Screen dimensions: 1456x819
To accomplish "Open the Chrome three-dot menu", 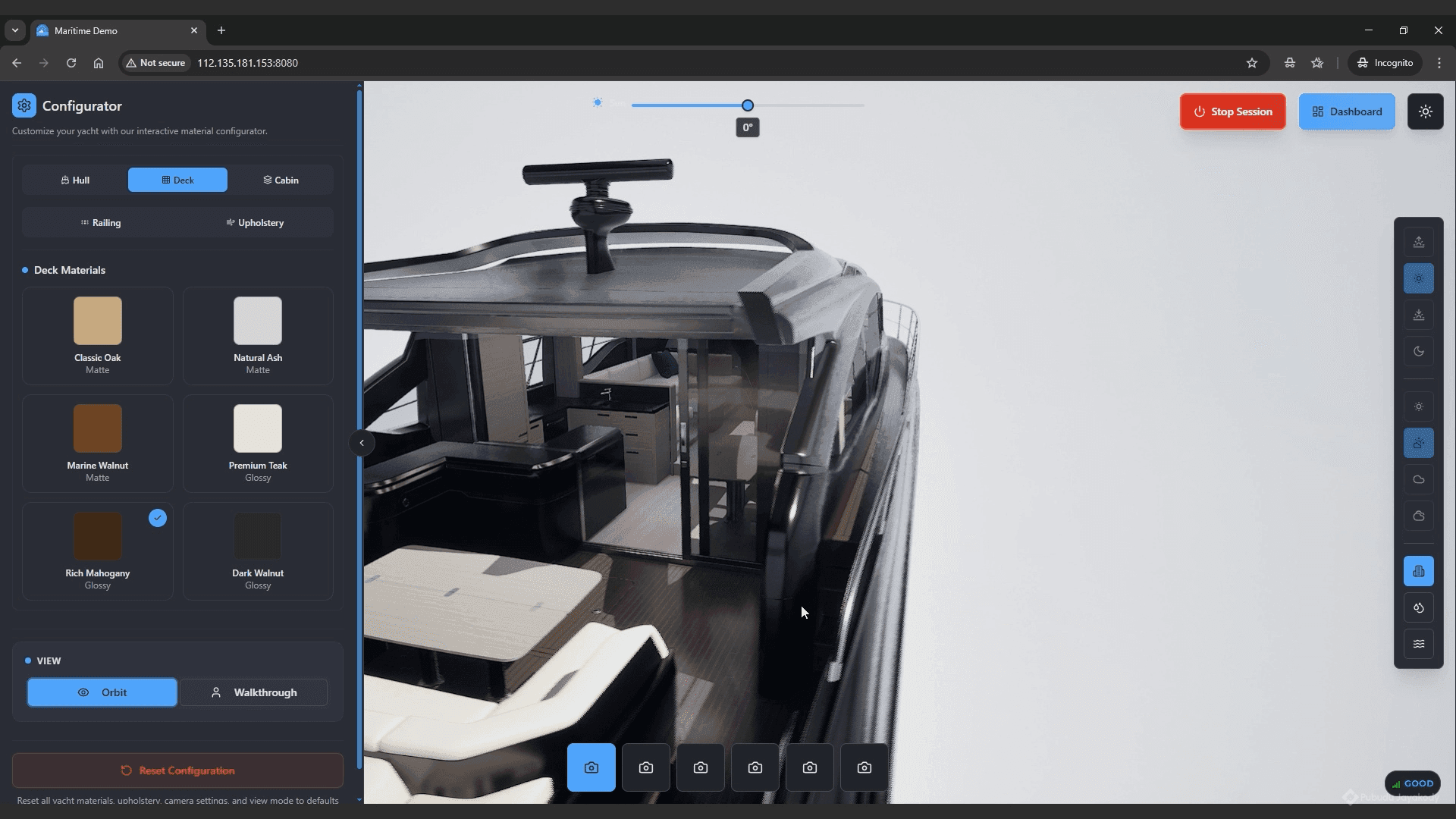I will (x=1439, y=63).
